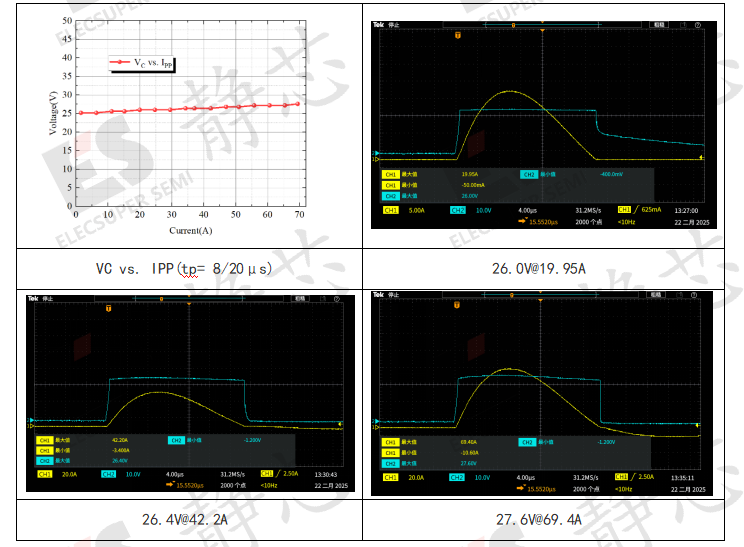Click the trigger level value 625mA
744x547 pixels.
(651, 209)
